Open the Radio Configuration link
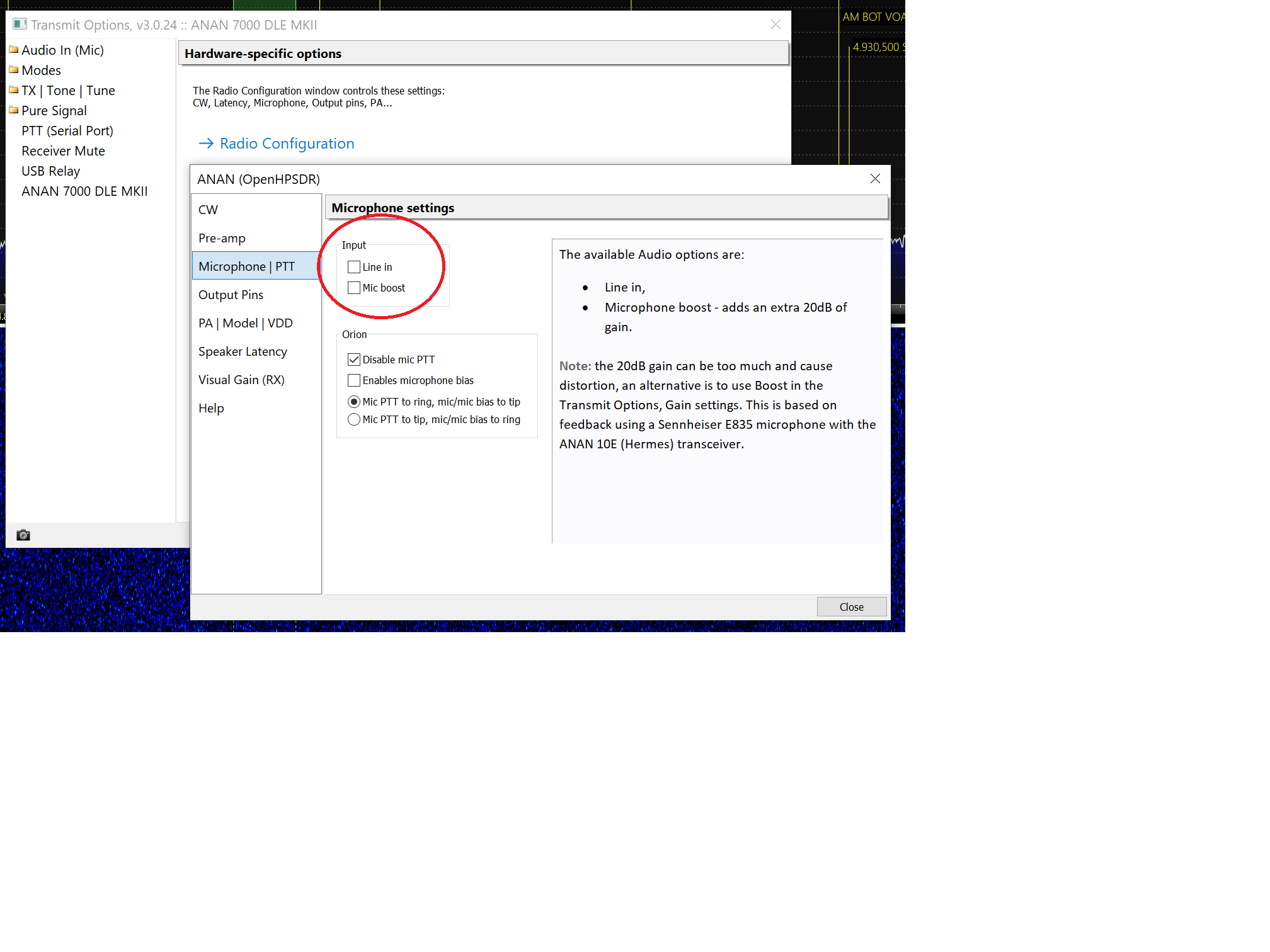 pyautogui.click(x=277, y=144)
